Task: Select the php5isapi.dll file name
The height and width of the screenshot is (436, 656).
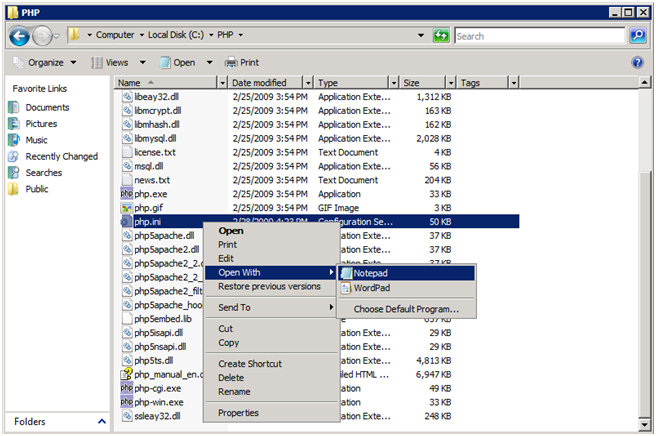Action: (x=159, y=333)
